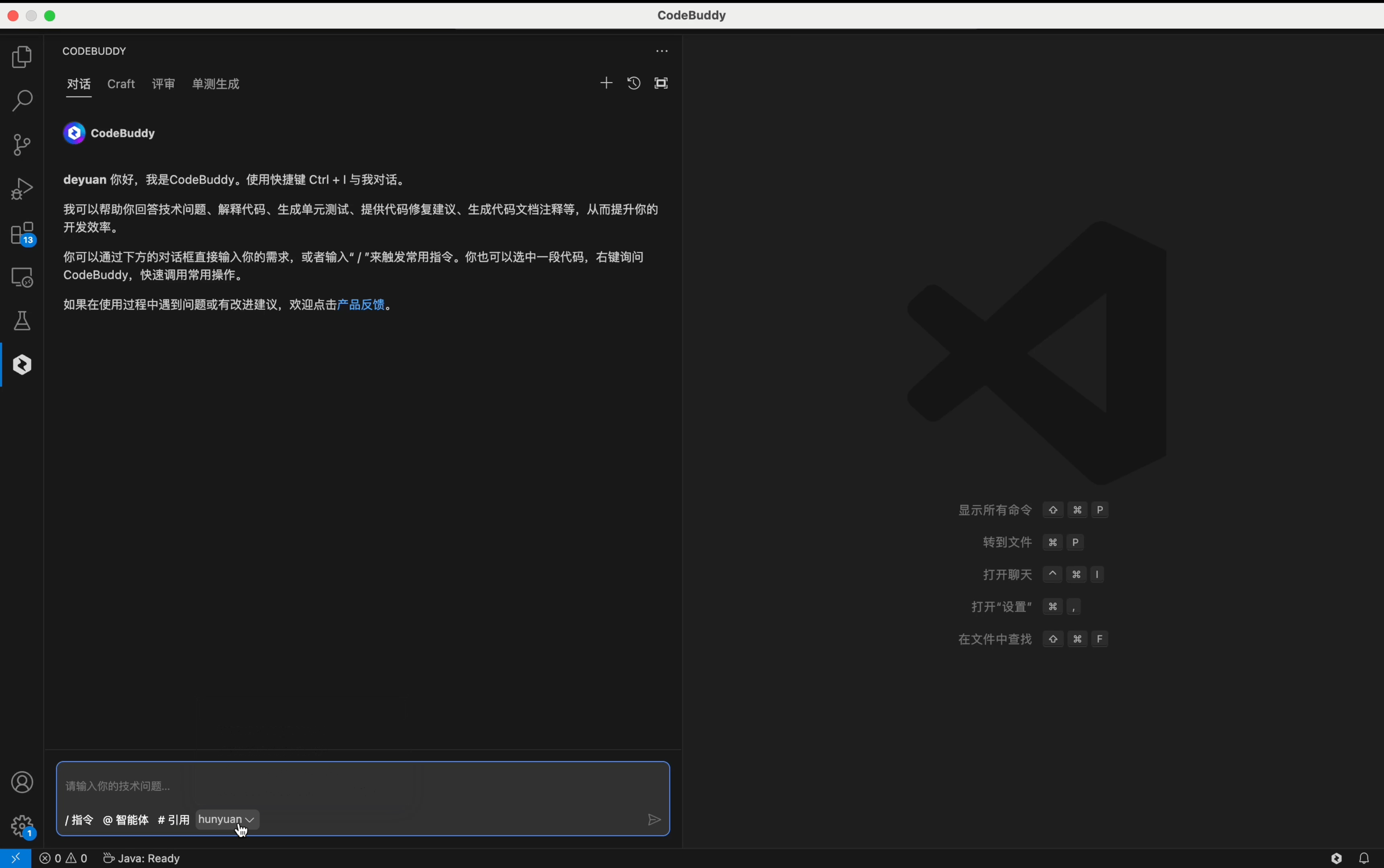Image resolution: width=1384 pixels, height=868 pixels.
Task: Open the Manage gear icon
Action: click(x=23, y=827)
